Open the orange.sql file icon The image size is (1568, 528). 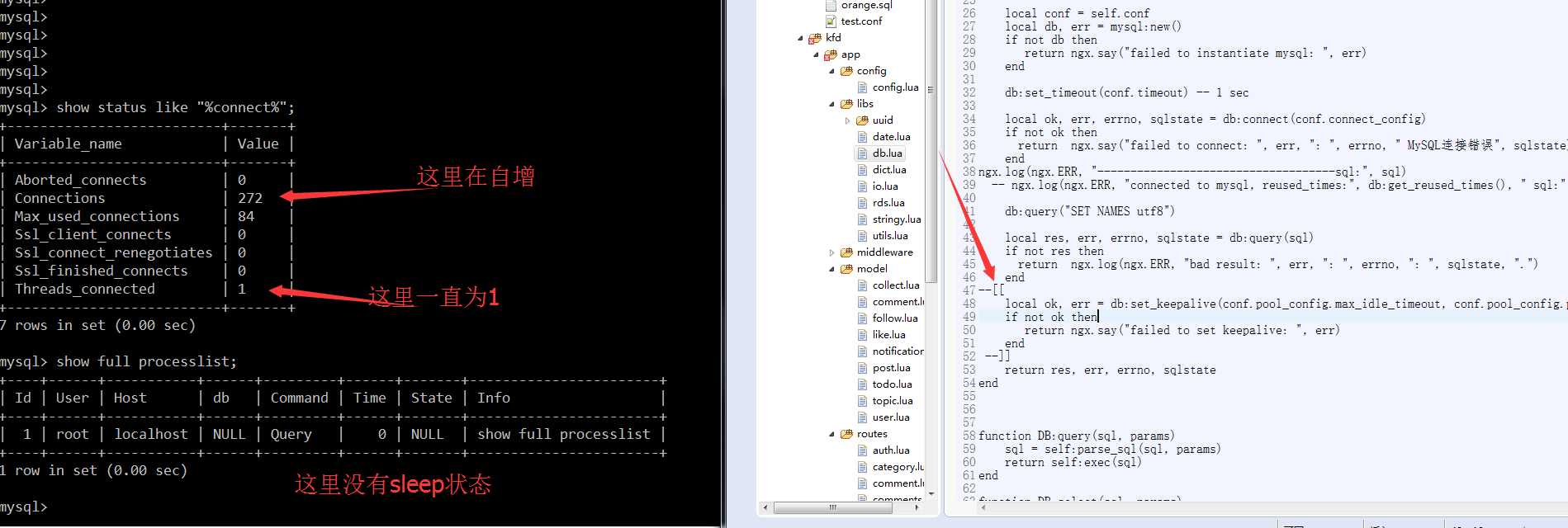832,5
